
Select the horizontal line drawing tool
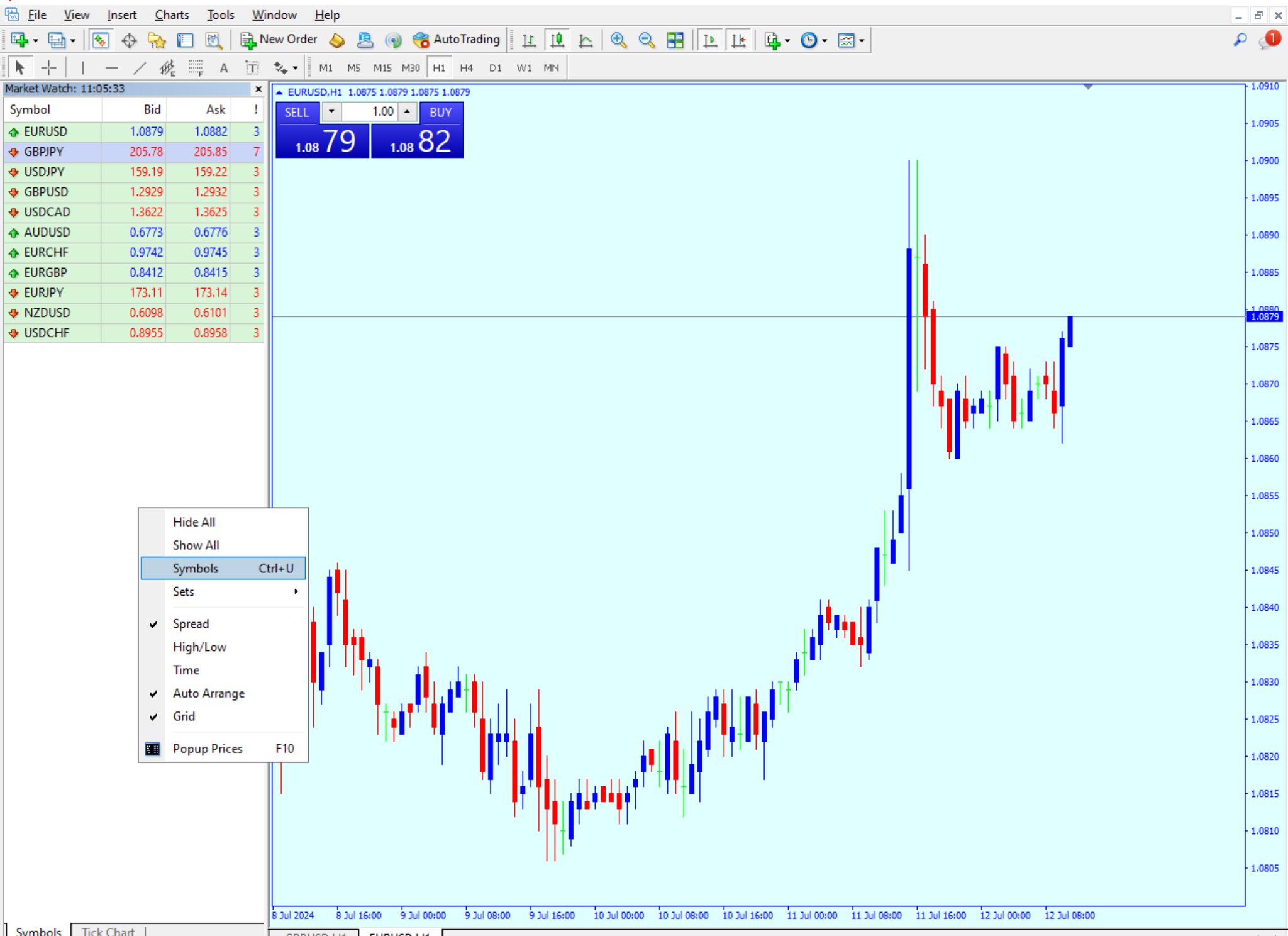(111, 67)
